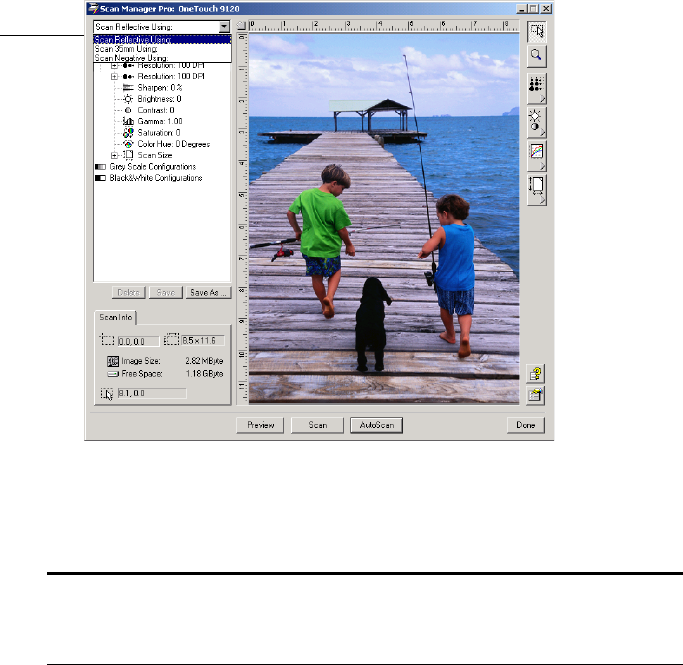Click the 1.18 GByte free space value
683x665 pixels.
click(x=204, y=374)
